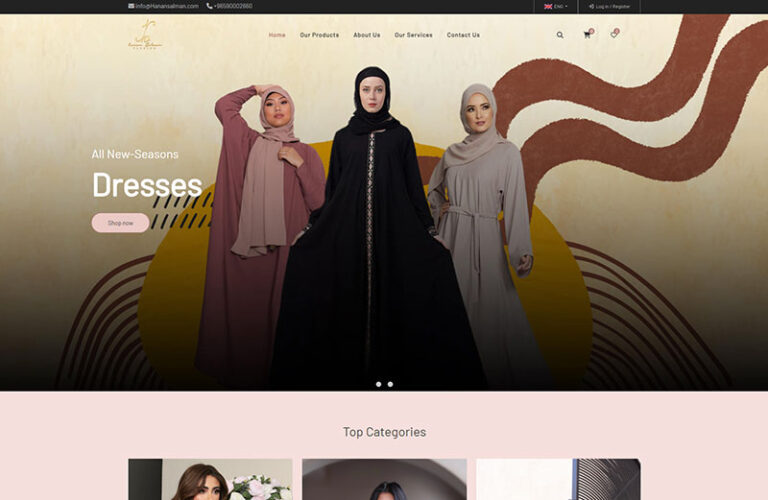Open the middle category thumbnail
Screen dimensions: 768x500
(384, 480)
